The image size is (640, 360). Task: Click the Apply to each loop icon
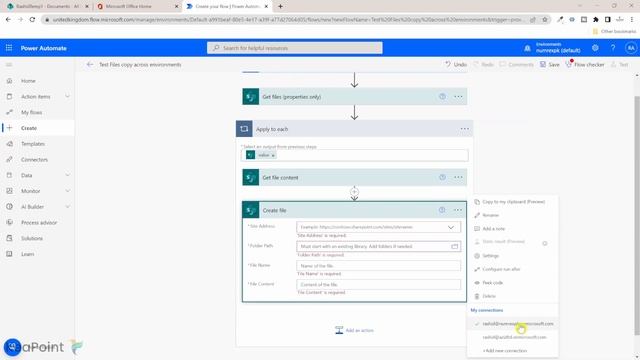tap(244, 129)
